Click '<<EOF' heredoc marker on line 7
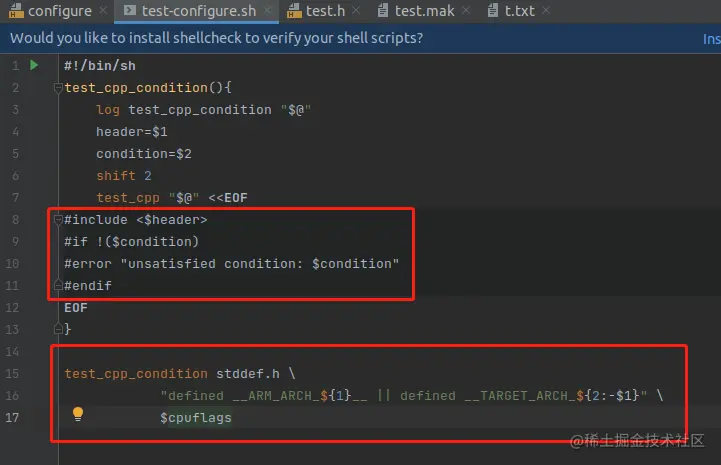This screenshot has height=465, width=721. click(228, 198)
